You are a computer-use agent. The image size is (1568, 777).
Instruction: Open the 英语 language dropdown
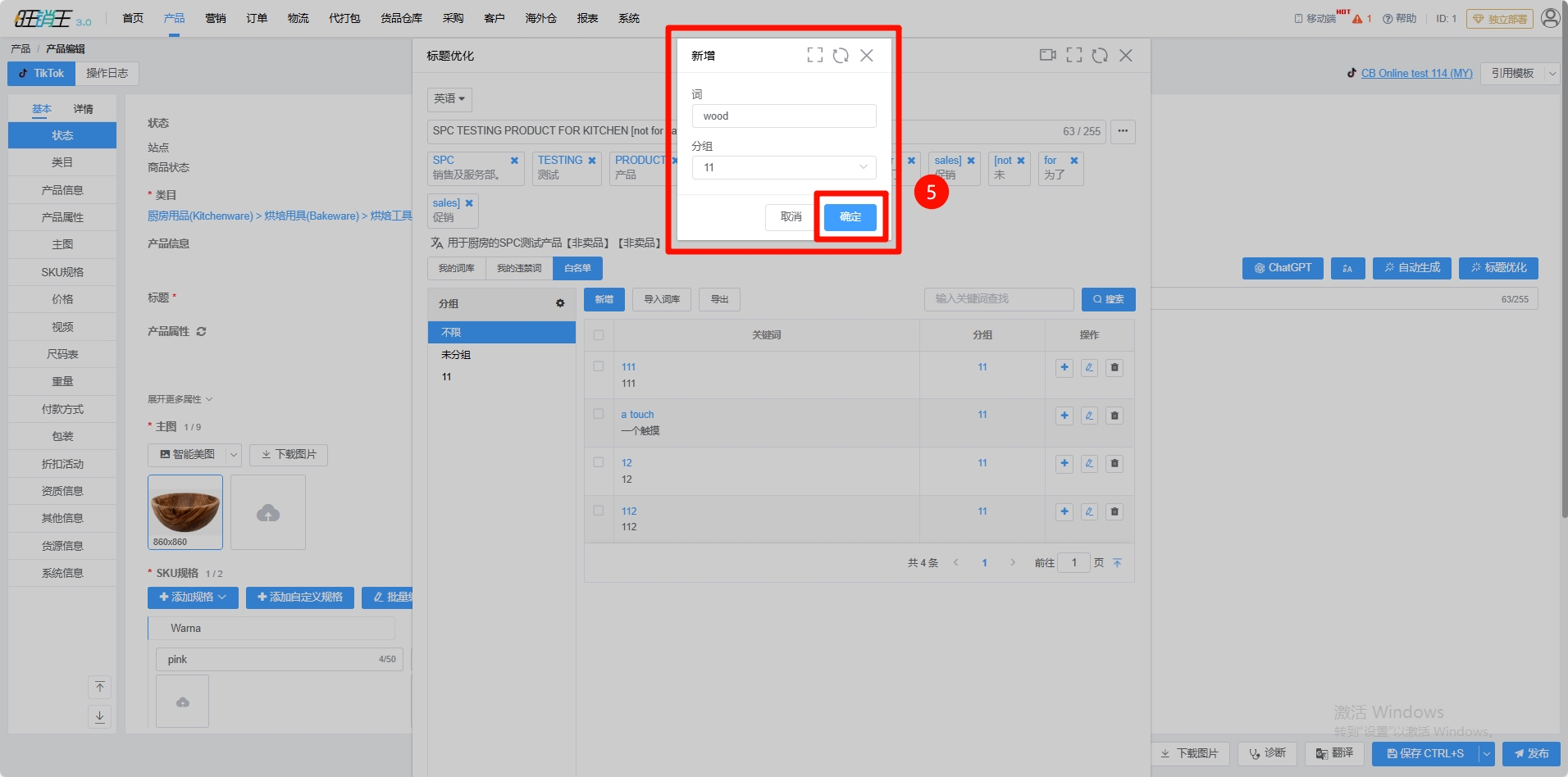coord(449,99)
